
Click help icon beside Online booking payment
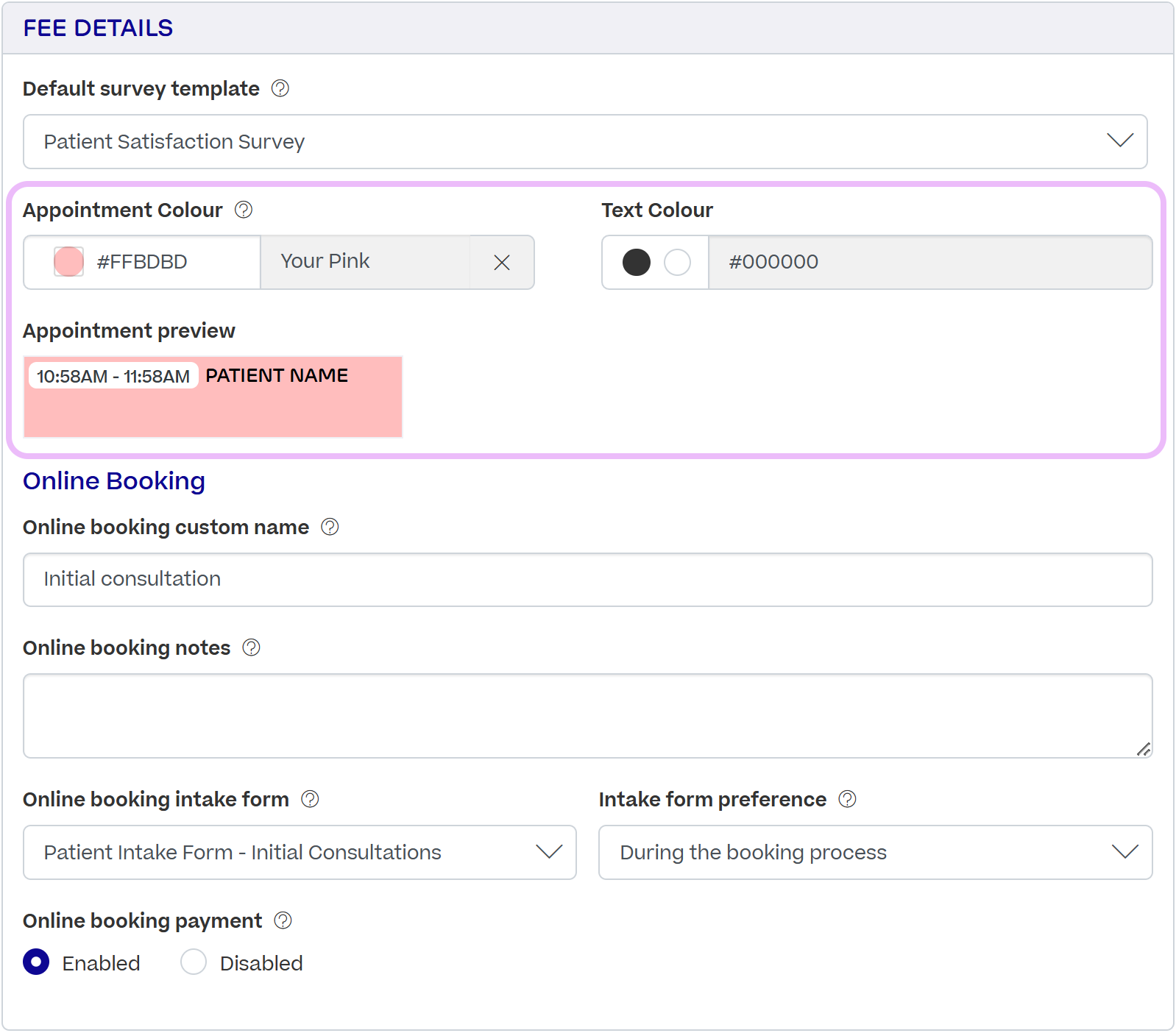[283, 920]
